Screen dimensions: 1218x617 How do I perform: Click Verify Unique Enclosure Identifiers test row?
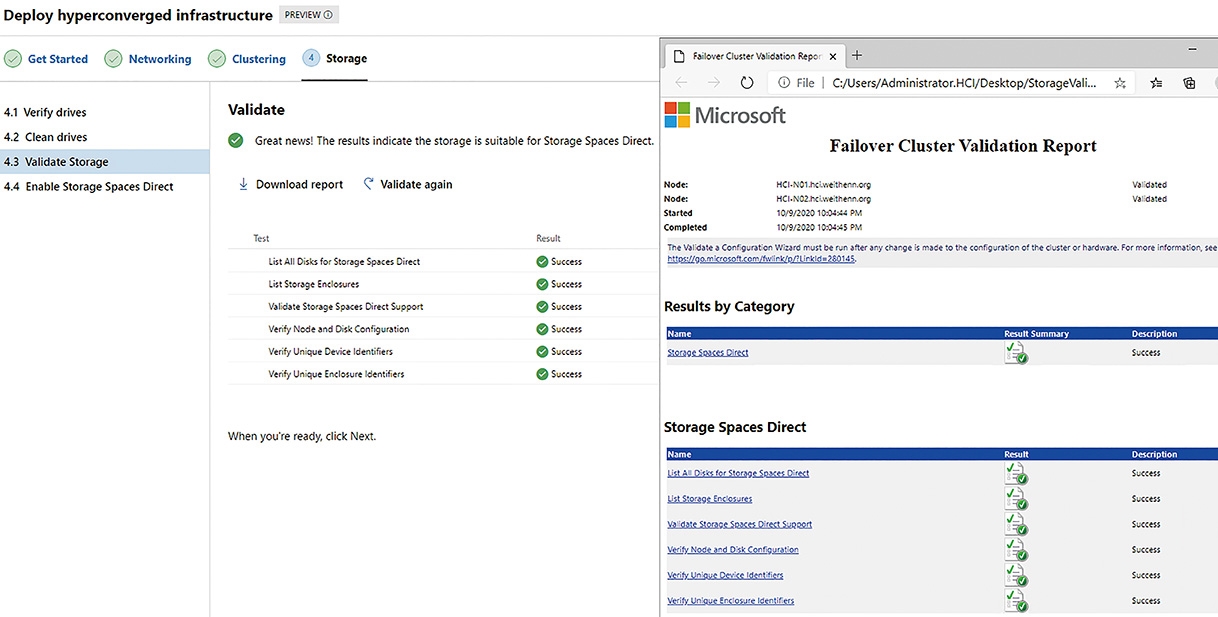coord(441,374)
